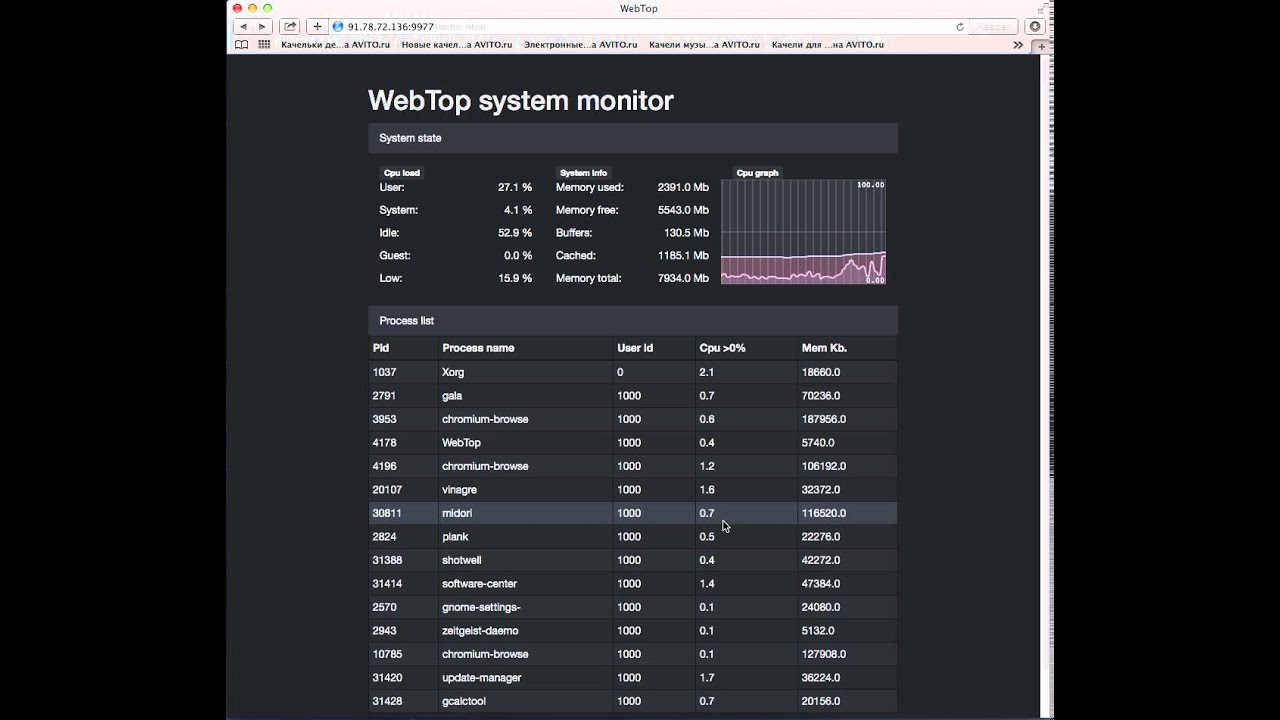Click the vinagre process name
Image resolution: width=1280 pixels, height=720 pixels.
459,490
